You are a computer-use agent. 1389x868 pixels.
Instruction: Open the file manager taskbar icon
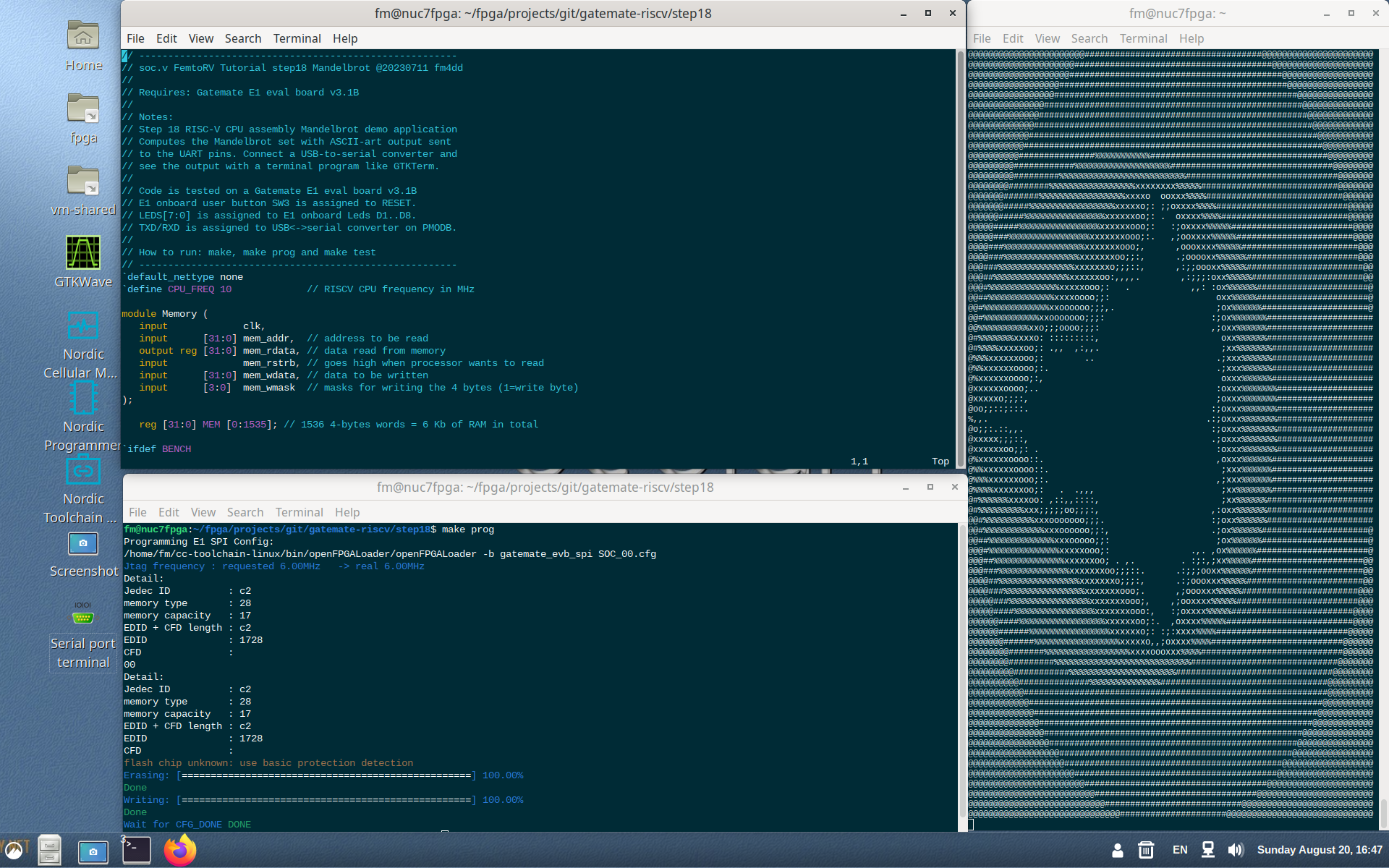(x=49, y=850)
